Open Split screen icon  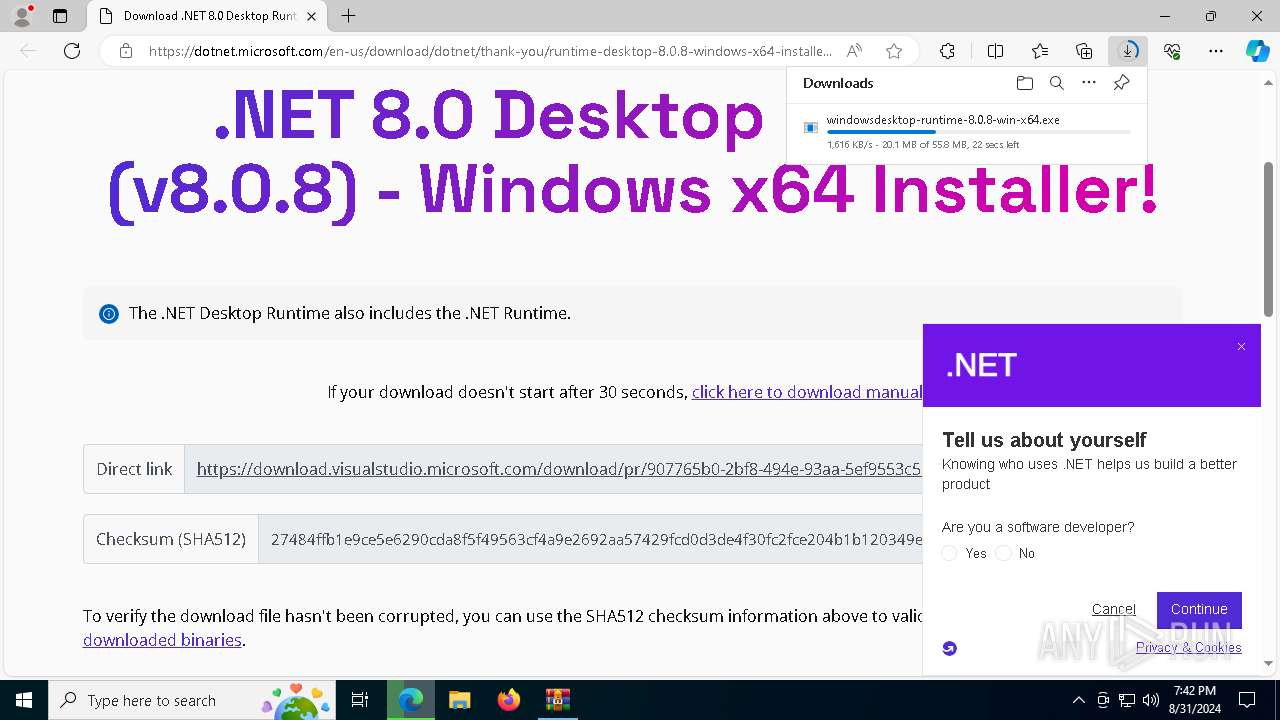coord(995,51)
